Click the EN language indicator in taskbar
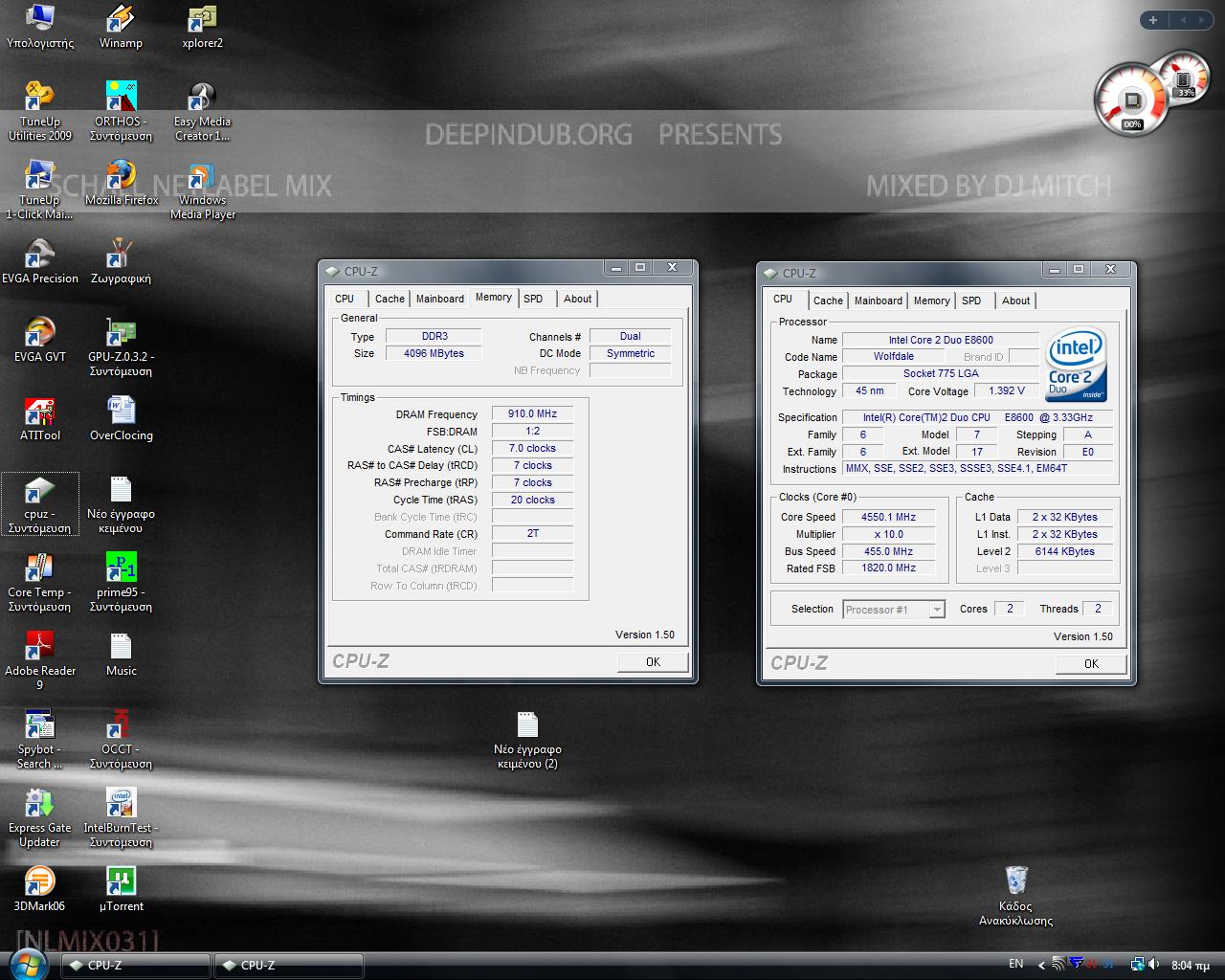 click(1015, 964)
